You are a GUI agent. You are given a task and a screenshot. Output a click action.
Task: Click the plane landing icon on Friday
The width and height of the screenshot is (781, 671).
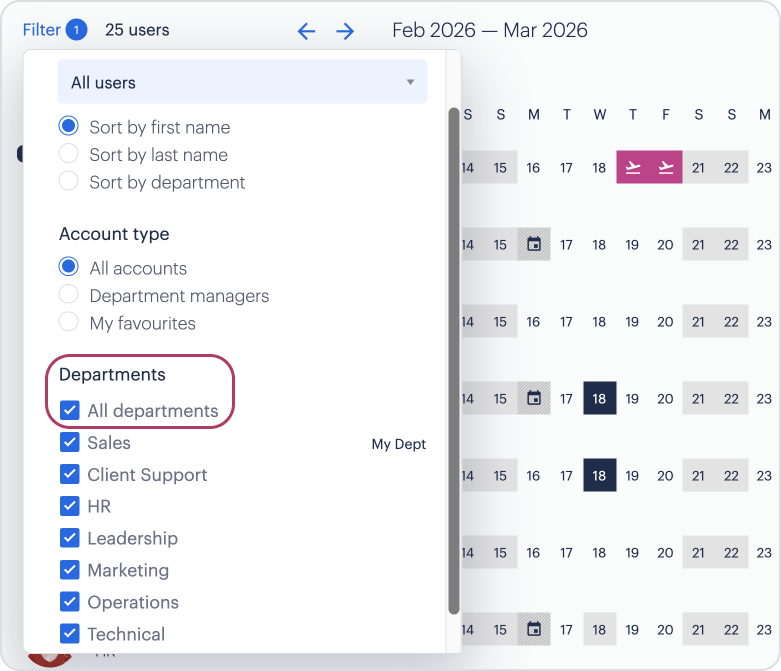(x=665, y=167)
